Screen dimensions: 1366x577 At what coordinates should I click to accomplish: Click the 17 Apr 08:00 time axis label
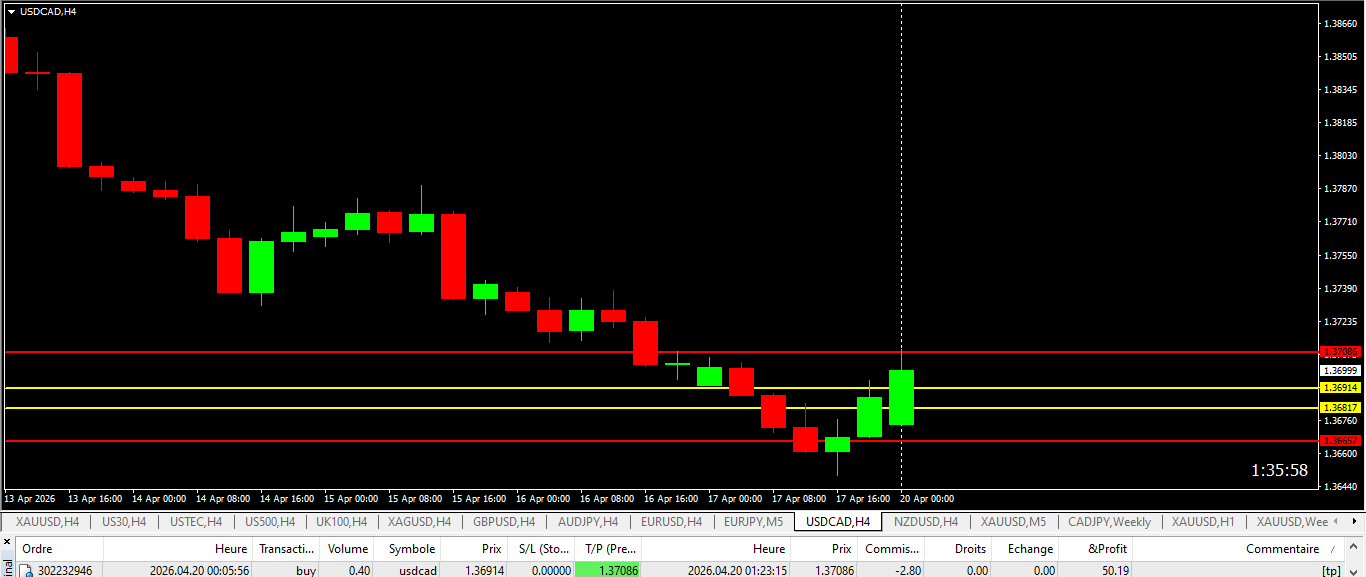[797, 498]
